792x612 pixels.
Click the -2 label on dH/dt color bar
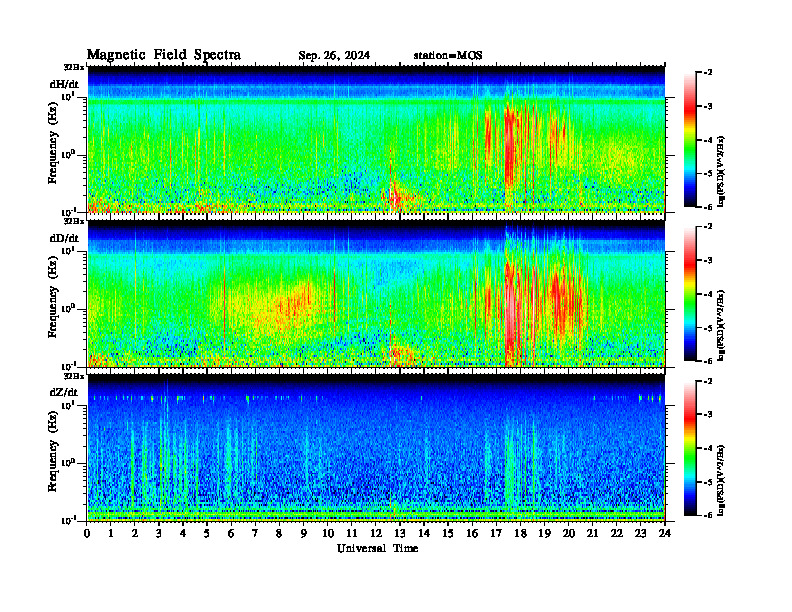[708, 73]
